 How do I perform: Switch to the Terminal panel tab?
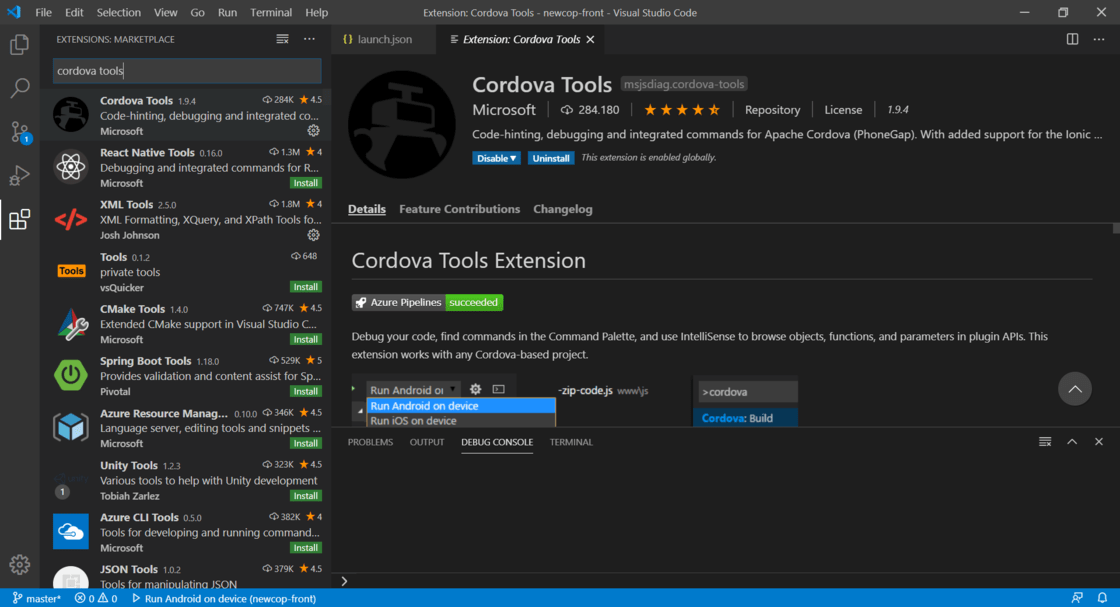click(571, 442)
